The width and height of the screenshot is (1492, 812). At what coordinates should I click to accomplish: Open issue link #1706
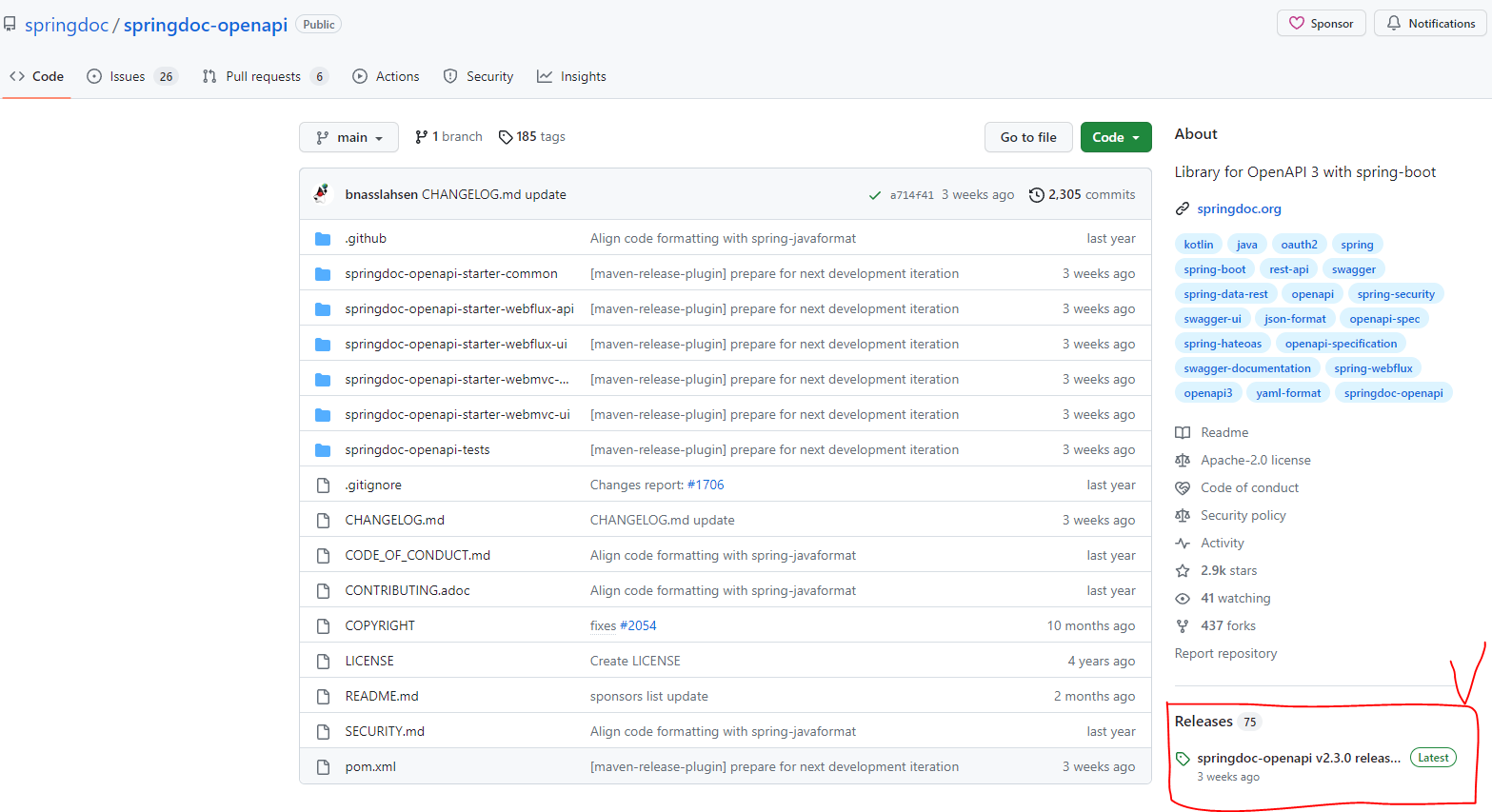pyautogui.click(x=706, y=485)
